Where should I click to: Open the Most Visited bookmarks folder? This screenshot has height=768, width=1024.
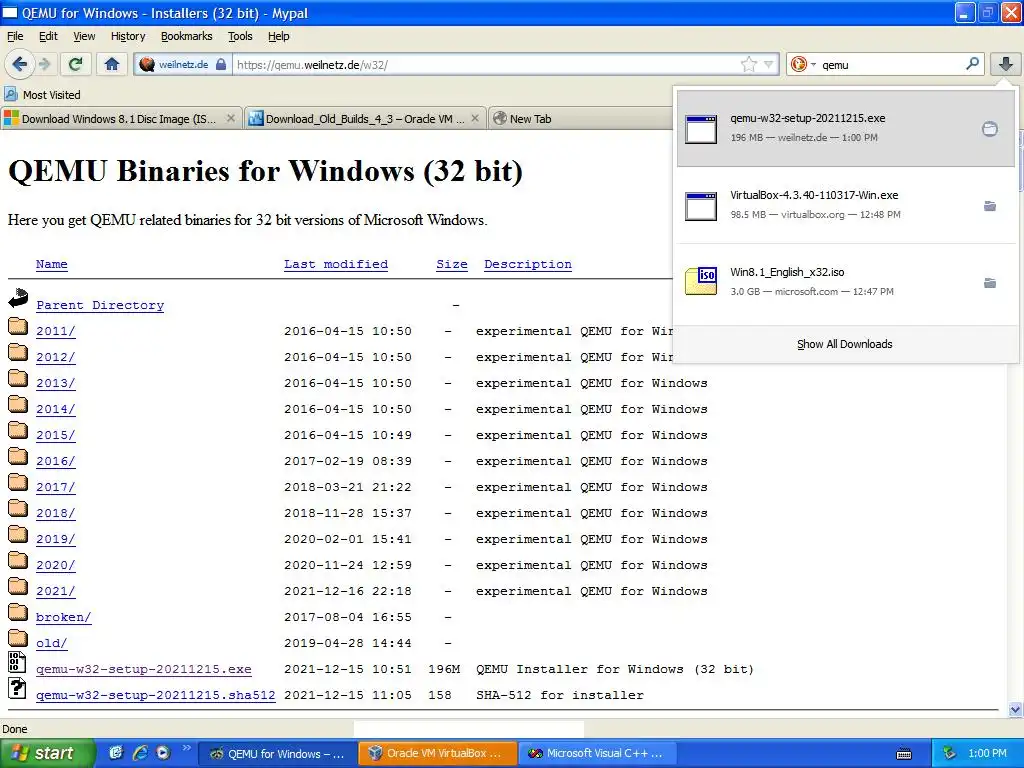tap(42, 95)
